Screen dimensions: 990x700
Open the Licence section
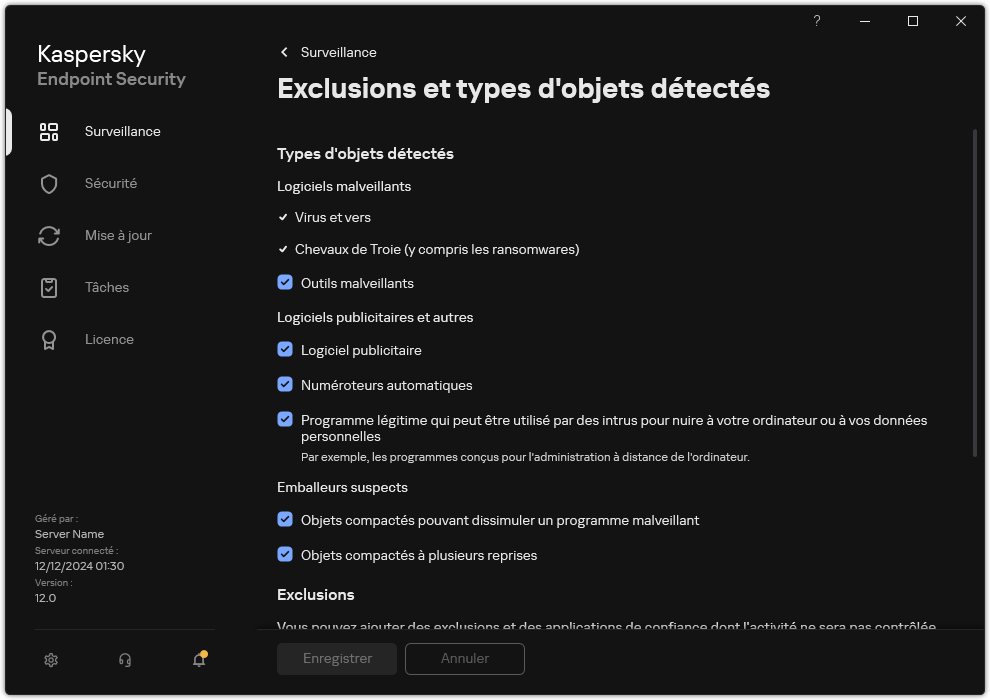pyautogui.click(x=109, y=340)
